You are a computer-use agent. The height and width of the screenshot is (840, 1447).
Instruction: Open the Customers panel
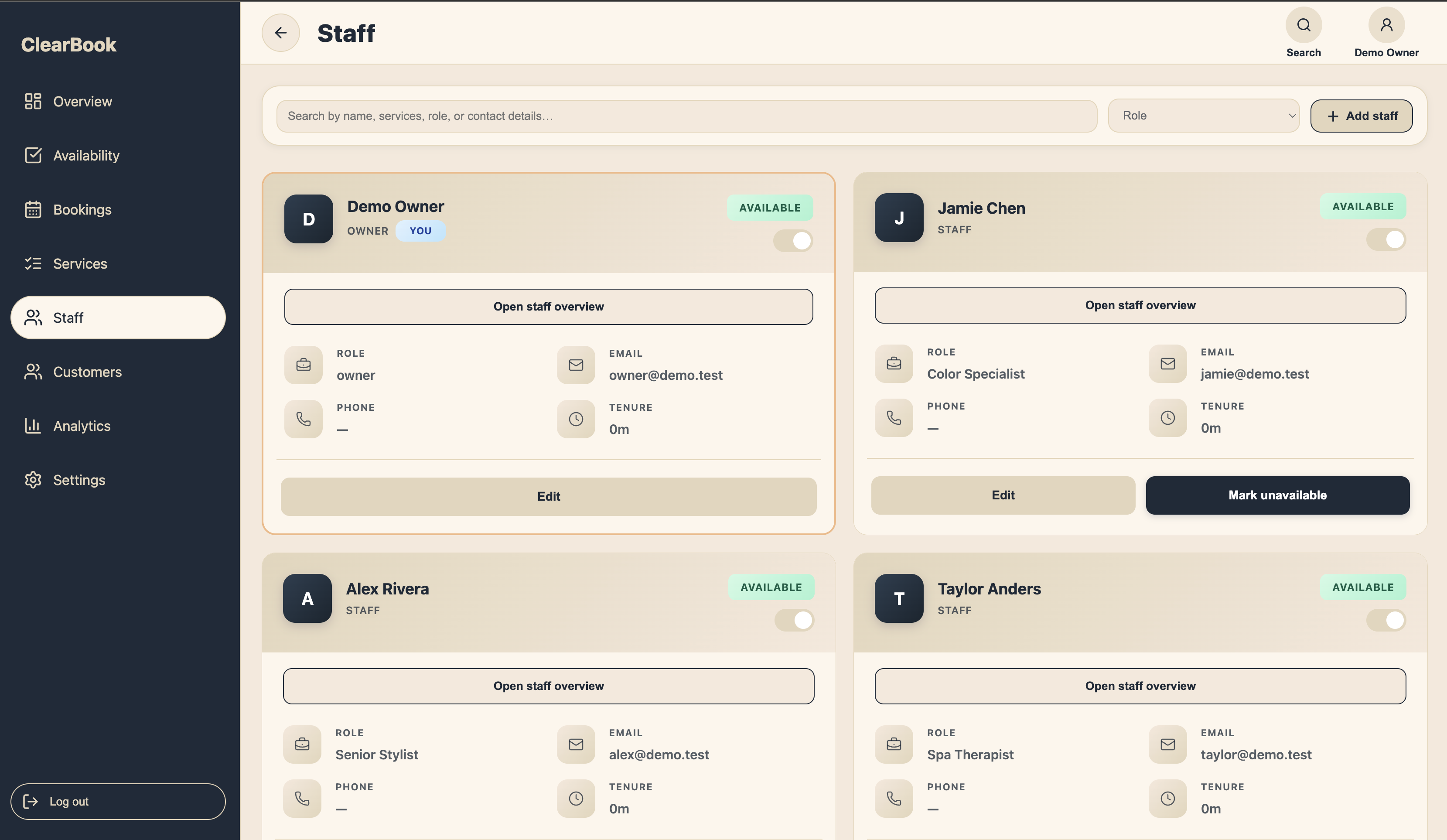(87, 372)
